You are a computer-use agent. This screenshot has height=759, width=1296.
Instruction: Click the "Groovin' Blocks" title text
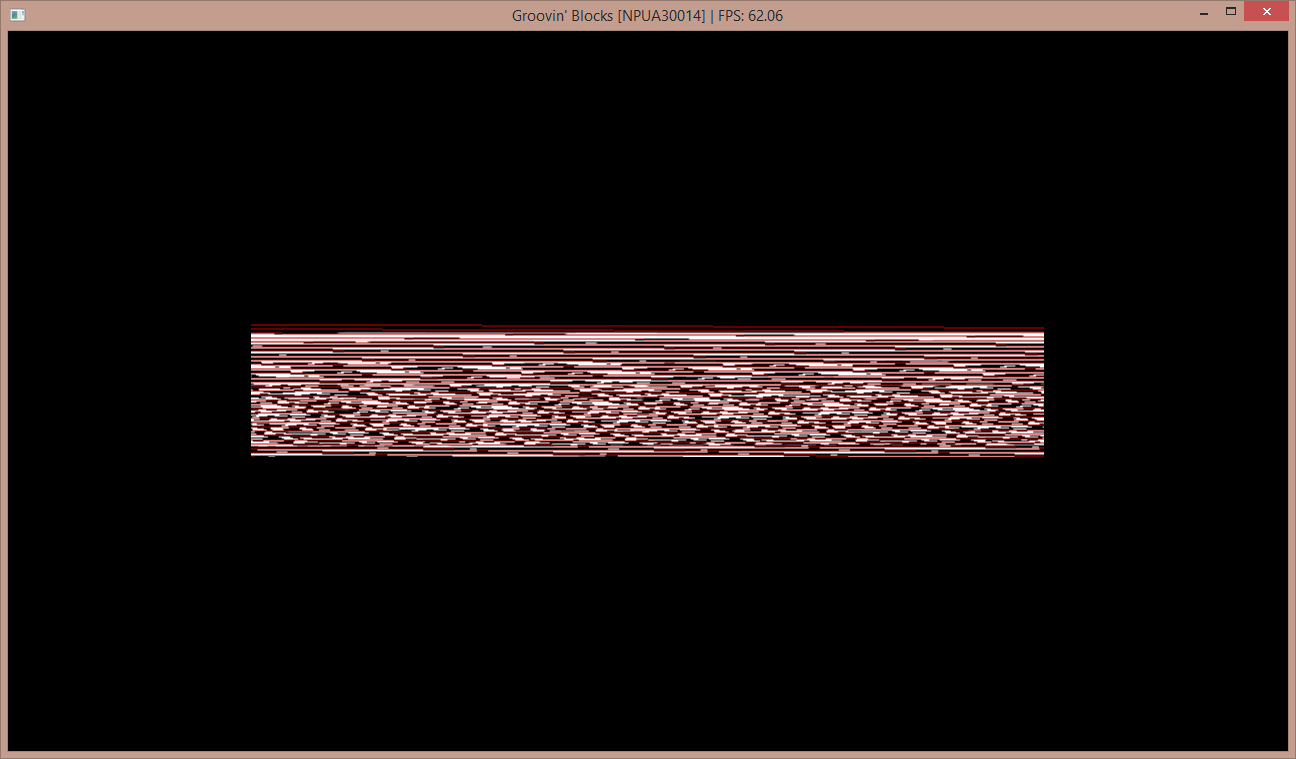click(x=562, y=16)
